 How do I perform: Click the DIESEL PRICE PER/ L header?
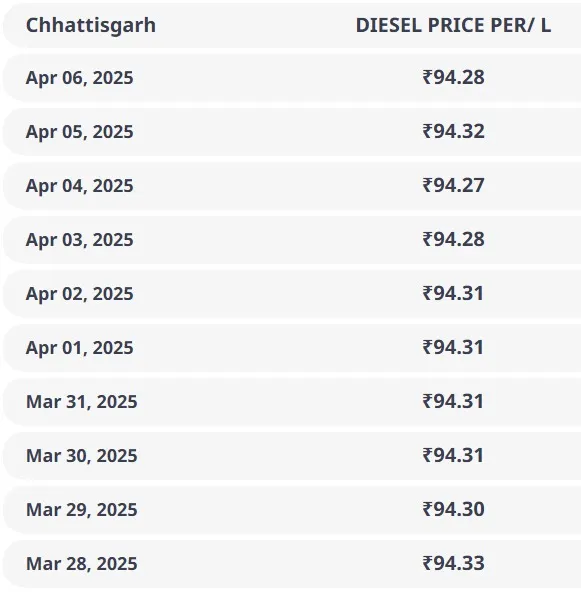click(453, 26)
